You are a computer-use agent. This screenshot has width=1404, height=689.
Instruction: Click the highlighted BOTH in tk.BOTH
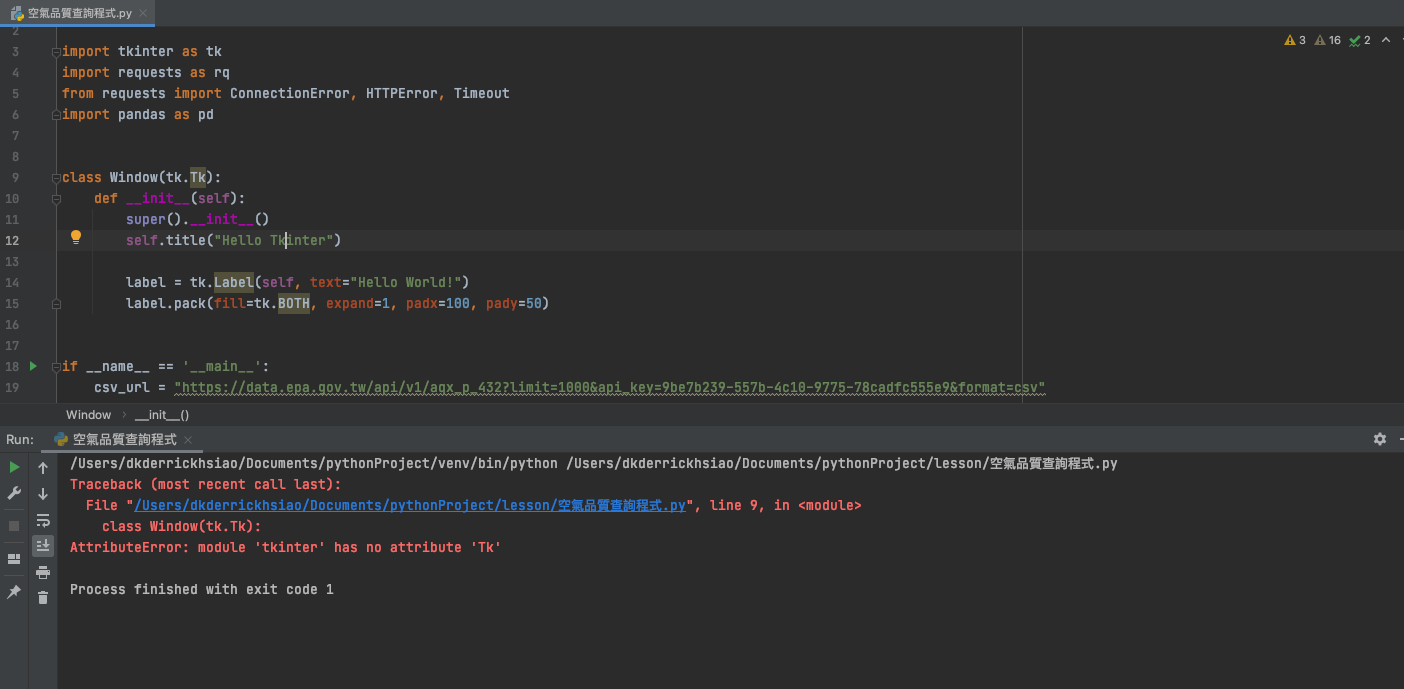tap(294, 303)
